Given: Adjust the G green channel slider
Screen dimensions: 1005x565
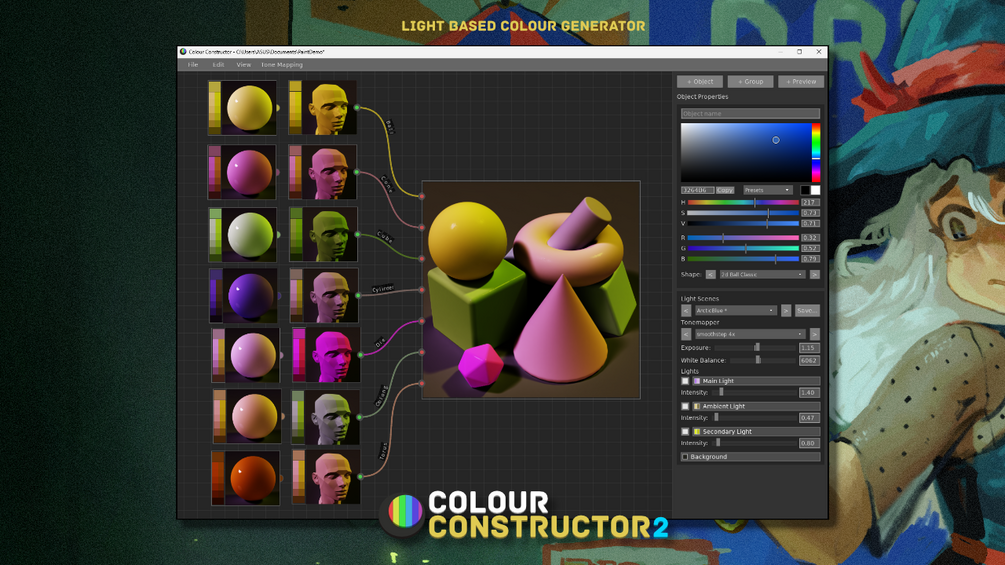Looking at the screenshot, I should pyautogui.click(x=743, y=249).
